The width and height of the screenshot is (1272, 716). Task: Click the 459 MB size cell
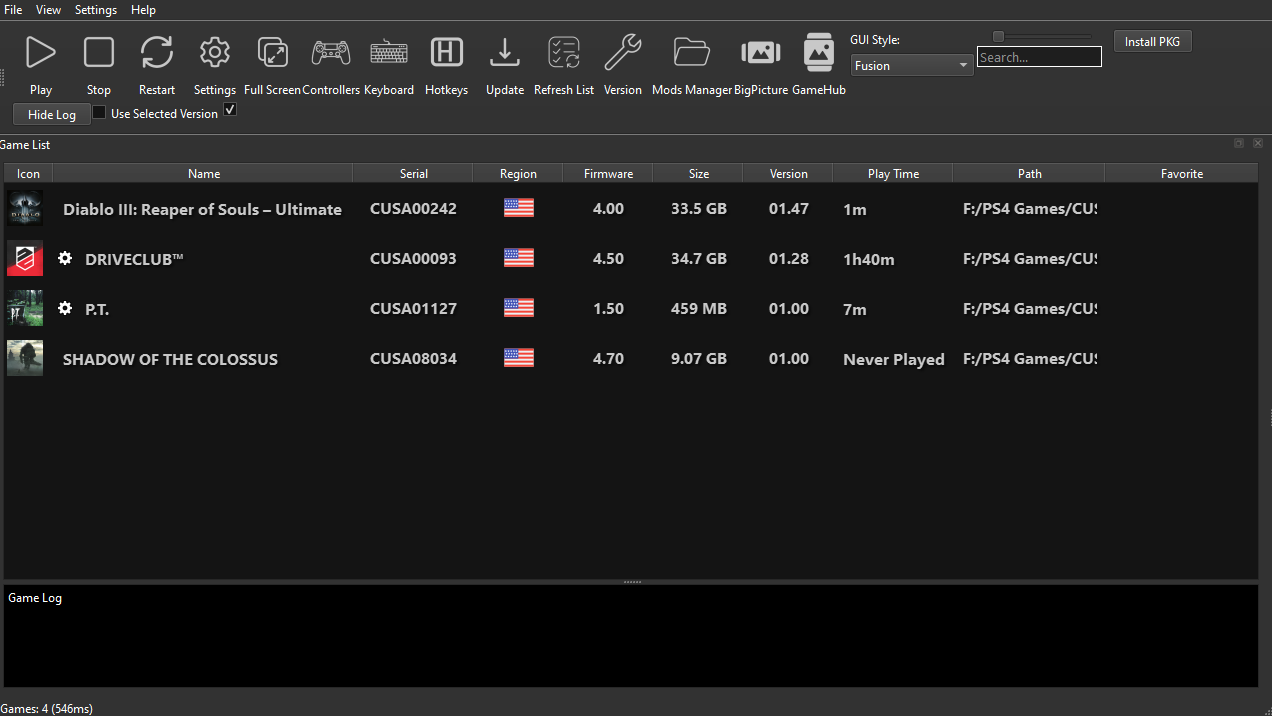point(698,309)
